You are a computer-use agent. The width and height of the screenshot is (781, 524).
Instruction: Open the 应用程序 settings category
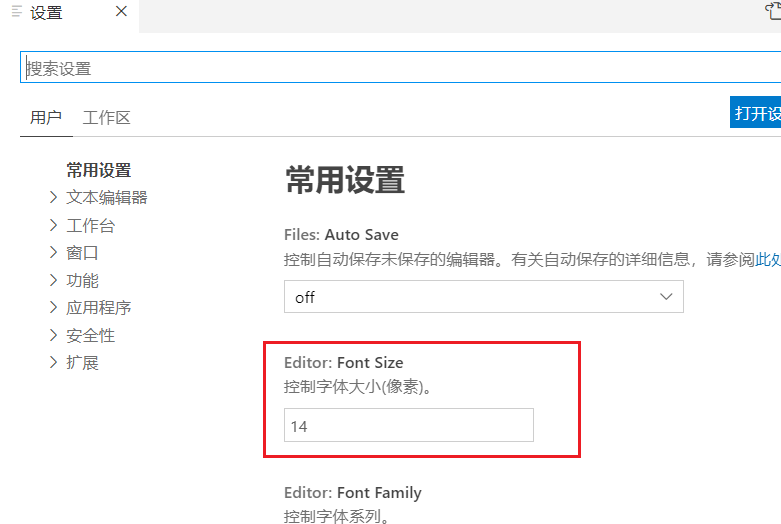pos(98,308)
